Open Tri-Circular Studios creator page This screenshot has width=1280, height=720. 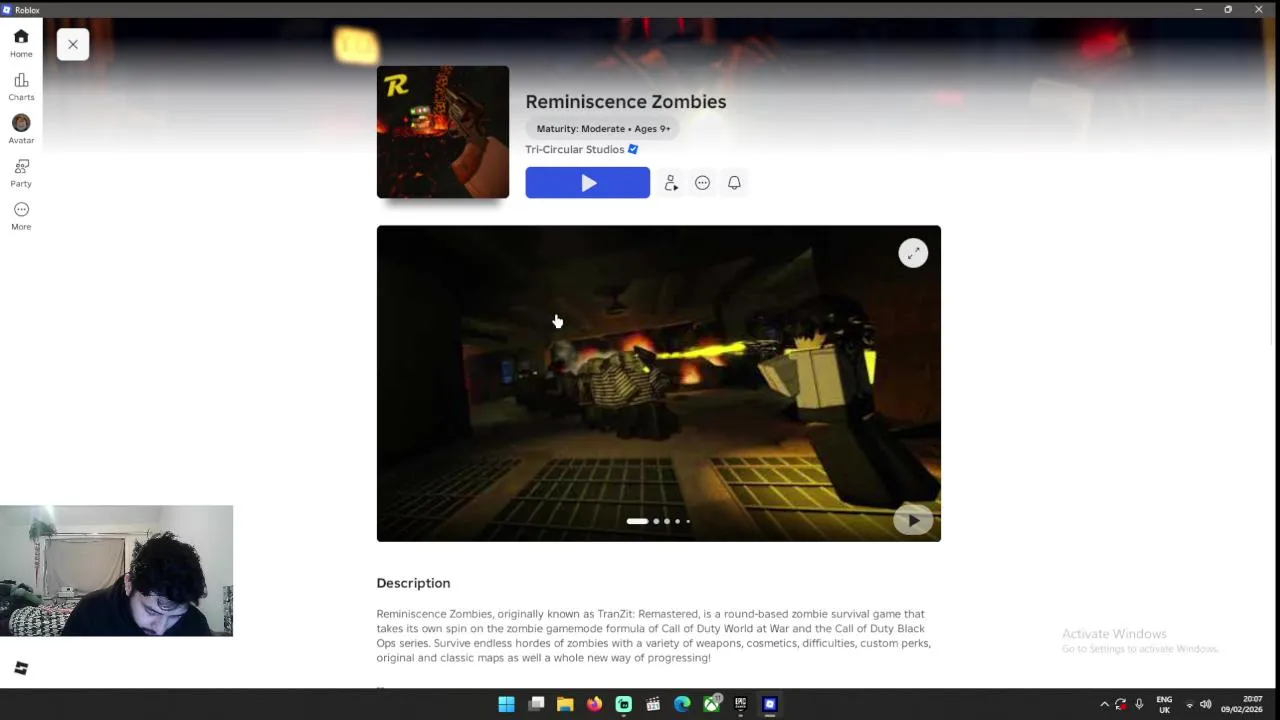tap(574, 149)
